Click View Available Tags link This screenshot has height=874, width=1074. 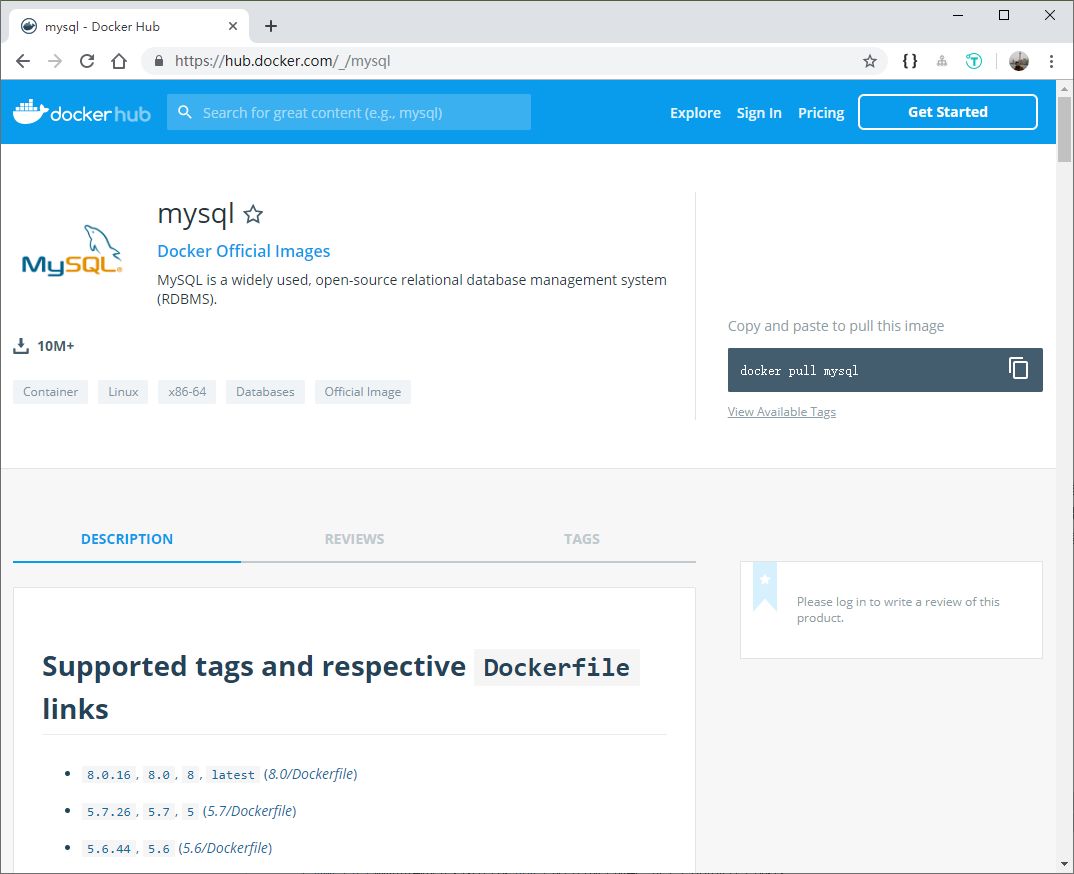(782, 412)
